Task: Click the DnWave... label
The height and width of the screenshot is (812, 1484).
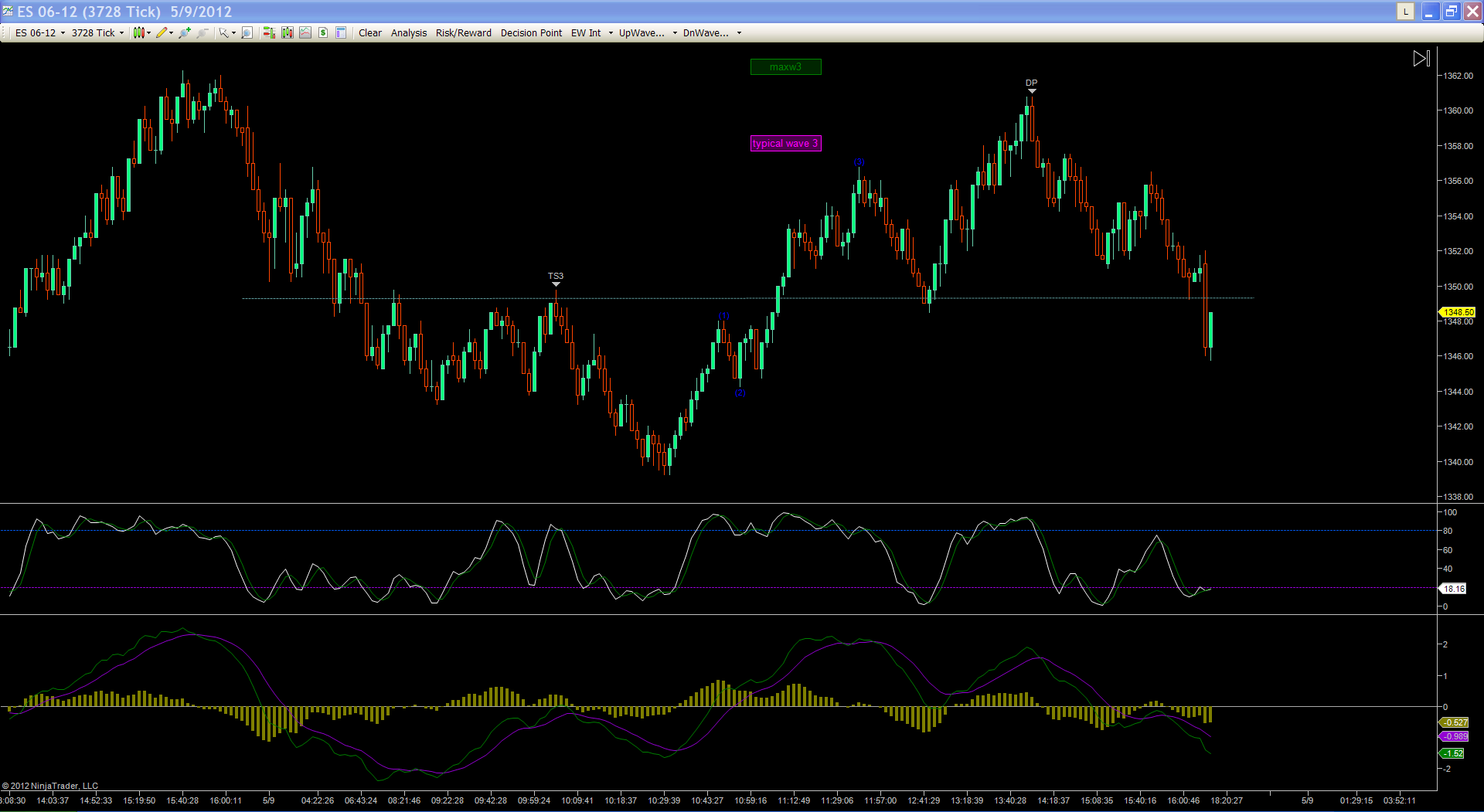Action: [x=706, y=33]
